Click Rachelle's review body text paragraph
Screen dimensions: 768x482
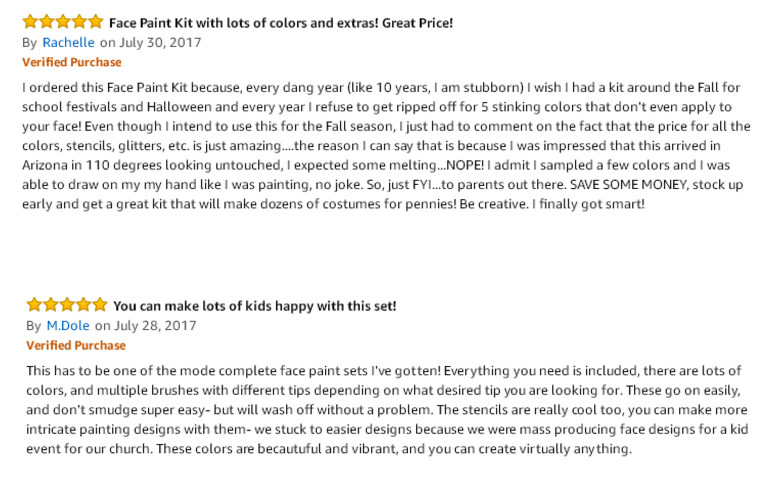coord(386,145)
